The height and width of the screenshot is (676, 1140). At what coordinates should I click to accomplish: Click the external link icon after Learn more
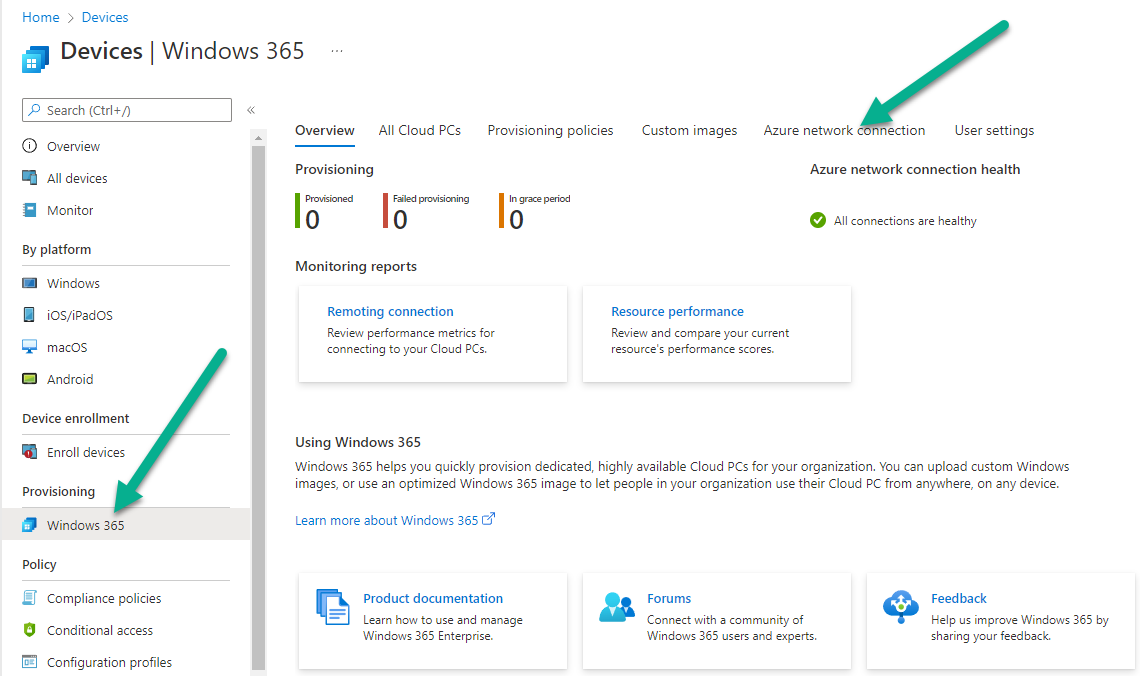[x=489, y=519]
